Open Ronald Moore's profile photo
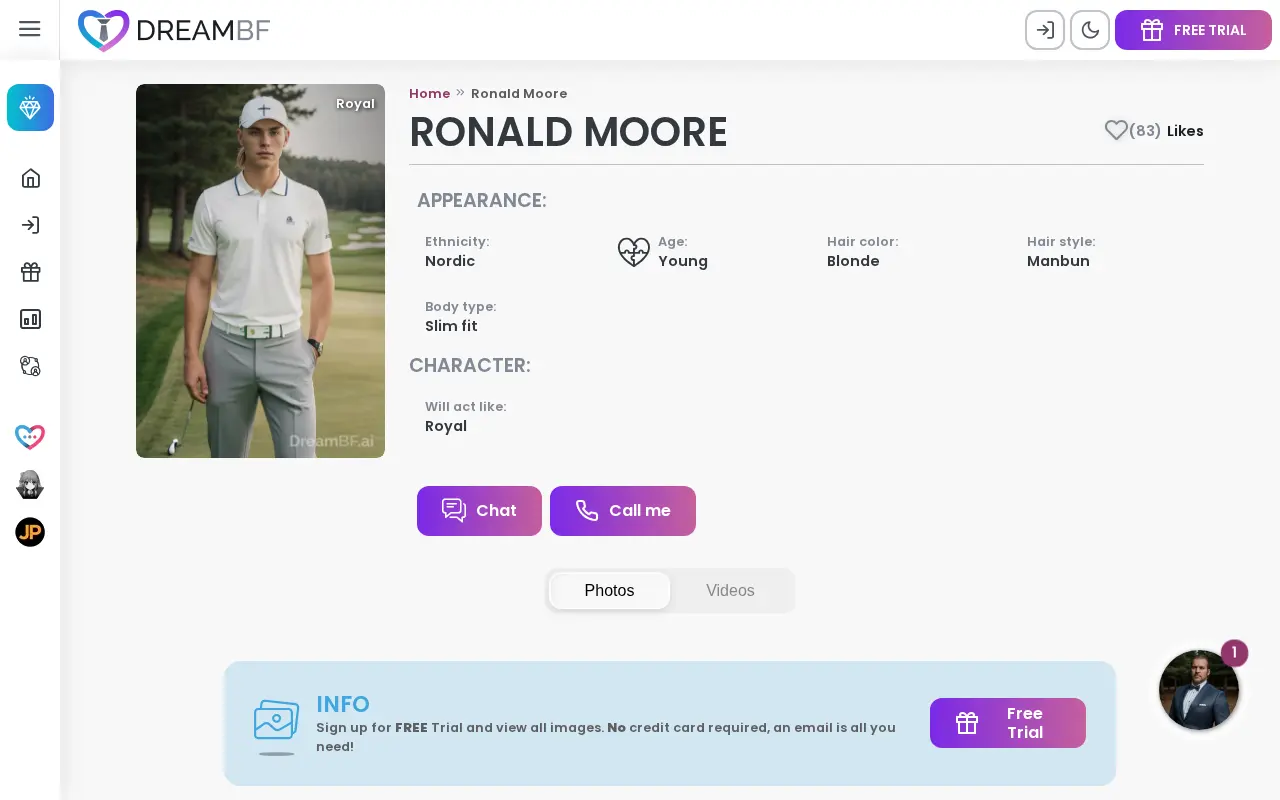The height and width of the screenshot is (800, 1280). (x=260, y=271)
